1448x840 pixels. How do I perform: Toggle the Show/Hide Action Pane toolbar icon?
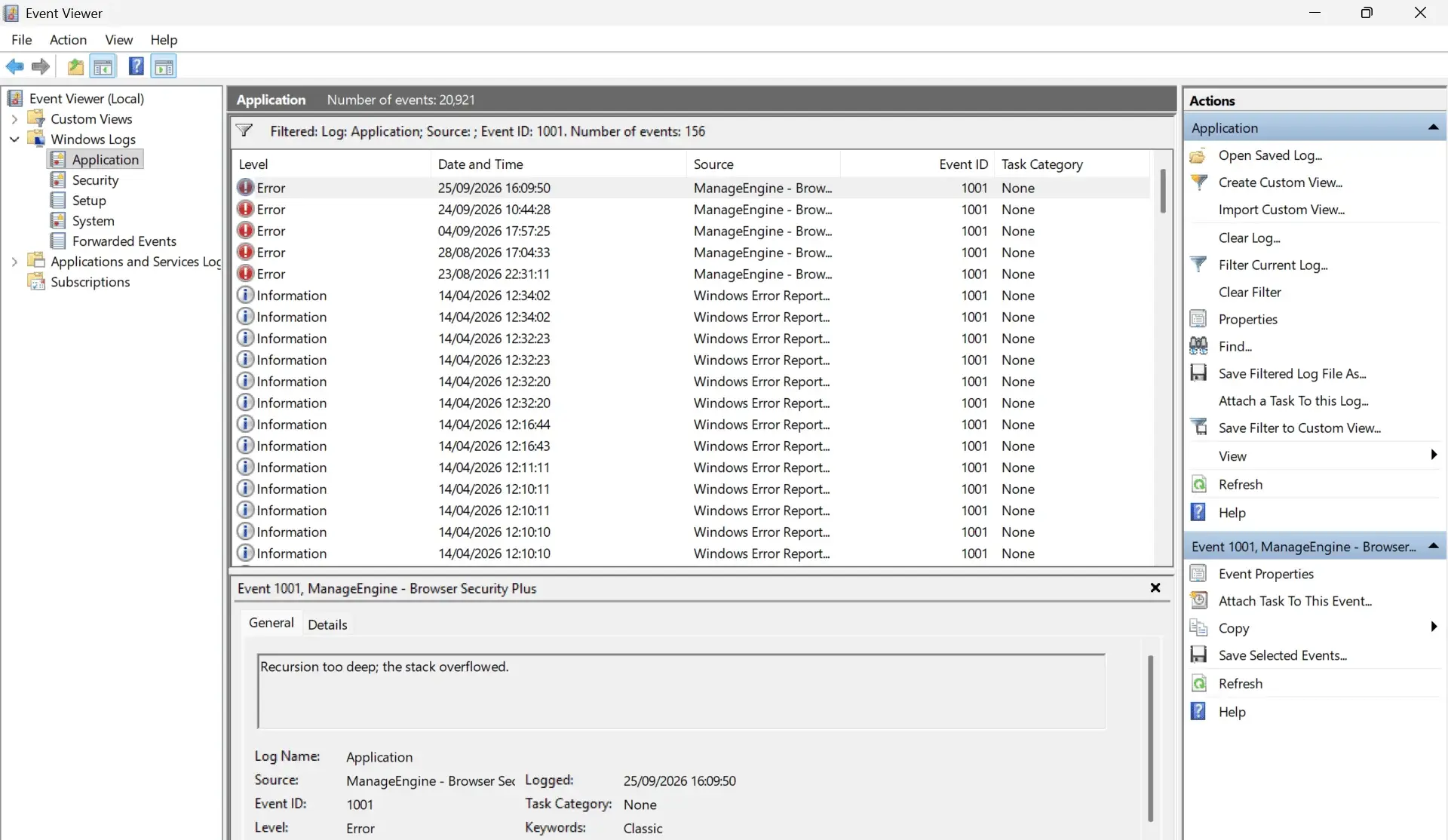(x=164, y=66)
